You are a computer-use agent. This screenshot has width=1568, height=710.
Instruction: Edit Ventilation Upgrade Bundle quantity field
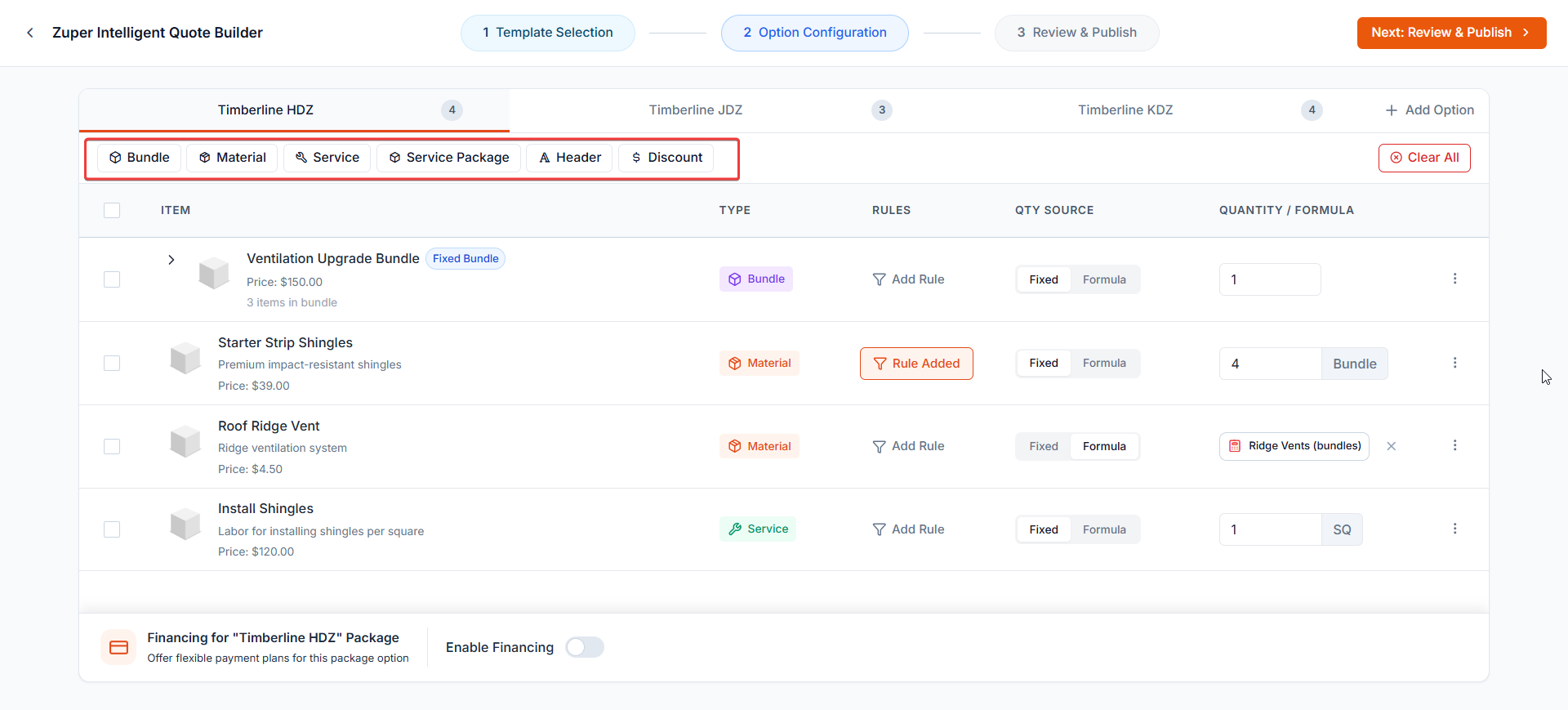(1270, 279)
